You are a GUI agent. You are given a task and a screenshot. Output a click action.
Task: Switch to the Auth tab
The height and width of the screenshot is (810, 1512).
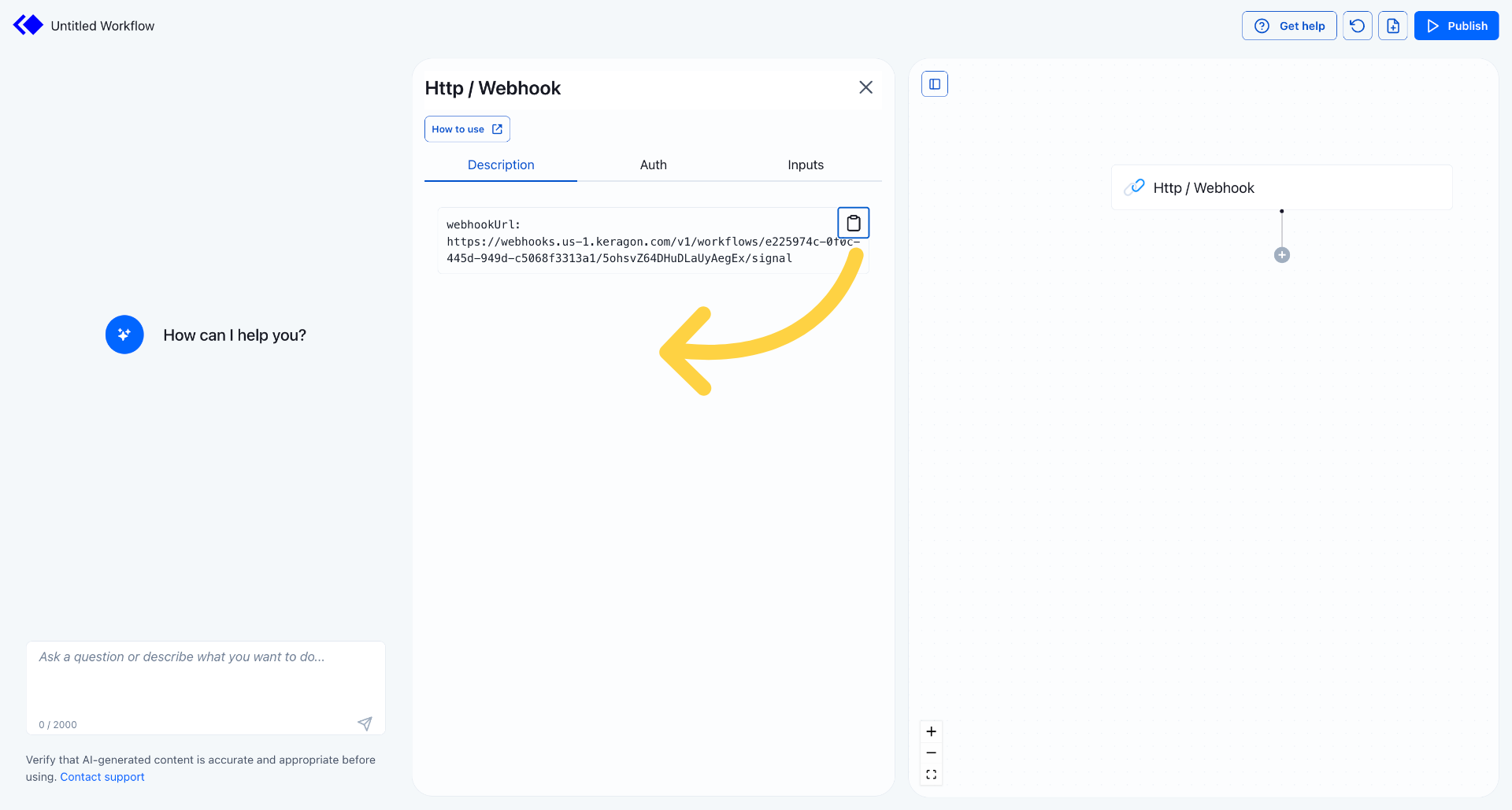pyautogui.click(x=653, y=165)
